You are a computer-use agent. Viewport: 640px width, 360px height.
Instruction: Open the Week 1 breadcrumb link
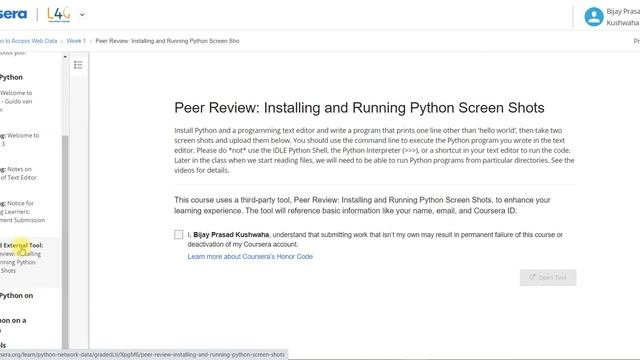click(76, 41)
